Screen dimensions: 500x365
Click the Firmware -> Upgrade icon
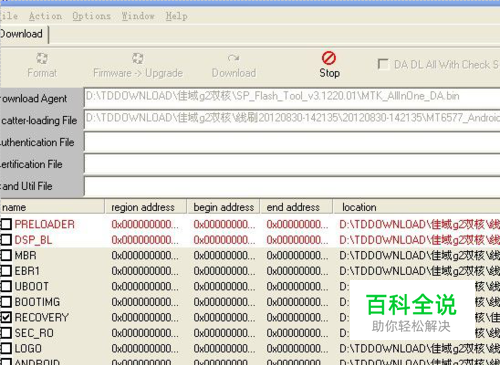(x=138, y=58)
